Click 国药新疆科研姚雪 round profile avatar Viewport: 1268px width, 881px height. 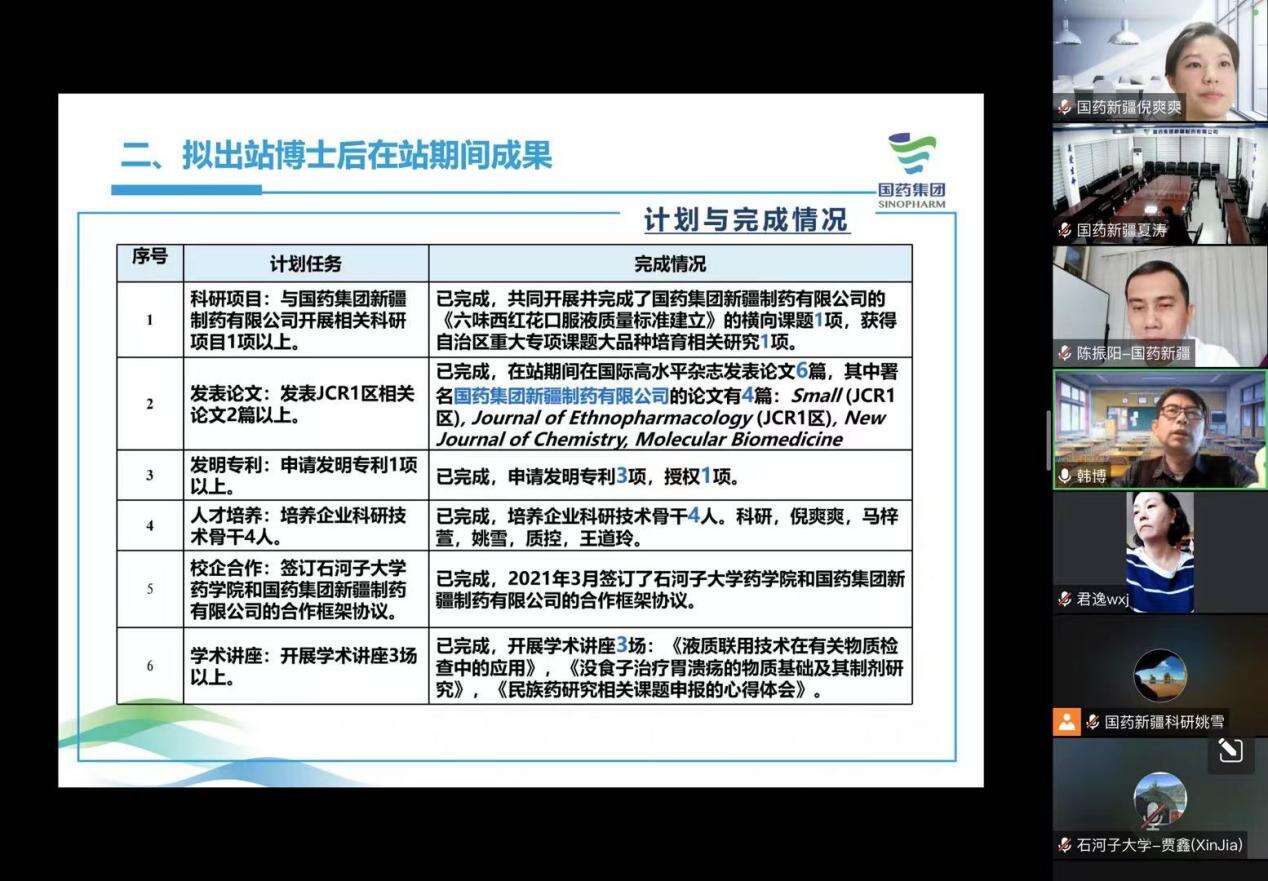click(1159, 675)
